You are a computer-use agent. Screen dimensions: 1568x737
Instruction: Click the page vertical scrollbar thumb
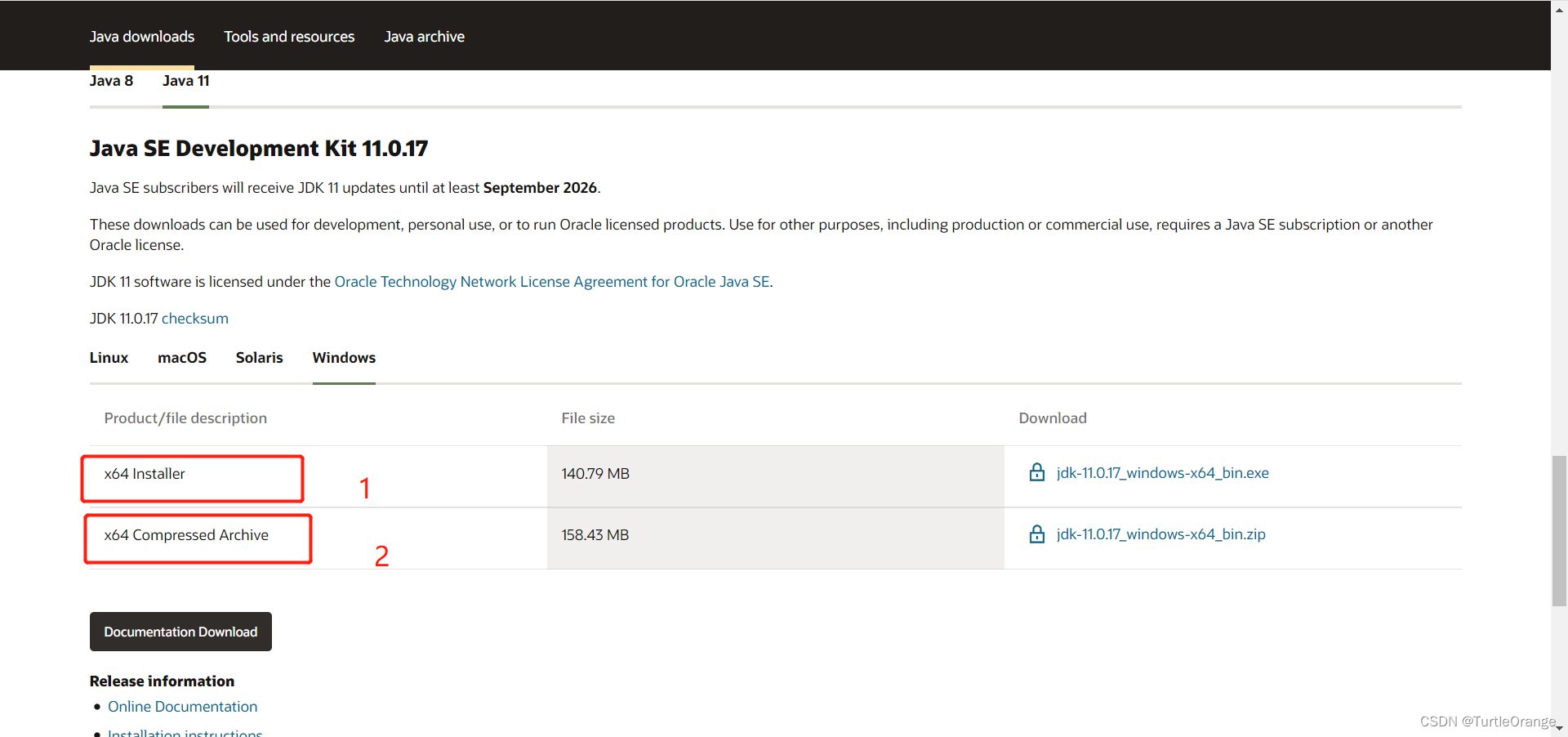[x=1559, y=531]
